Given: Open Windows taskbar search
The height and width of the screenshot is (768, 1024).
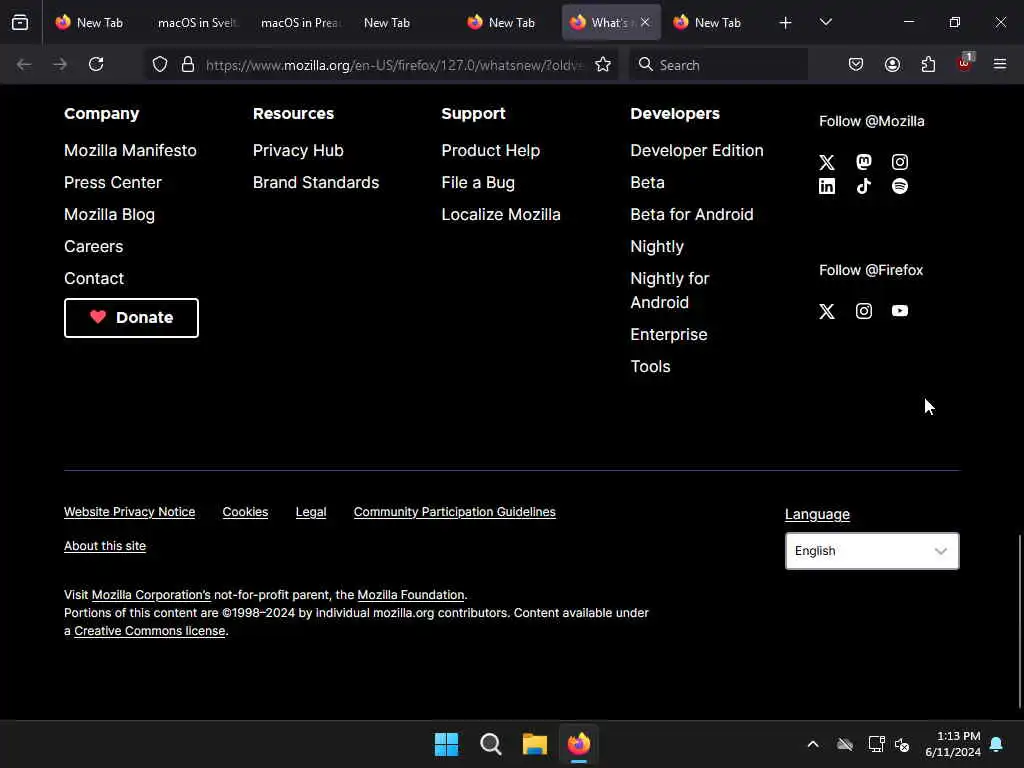Looking at the screenshot, I should pos(490,744).
